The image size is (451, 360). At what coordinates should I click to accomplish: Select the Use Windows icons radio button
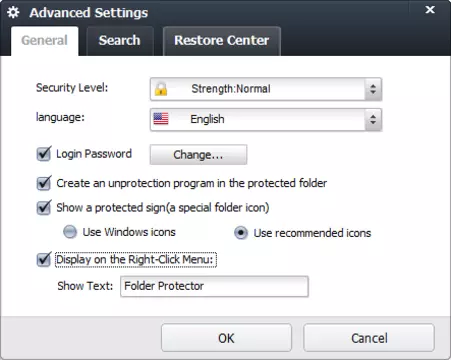(x=70, y=232)
